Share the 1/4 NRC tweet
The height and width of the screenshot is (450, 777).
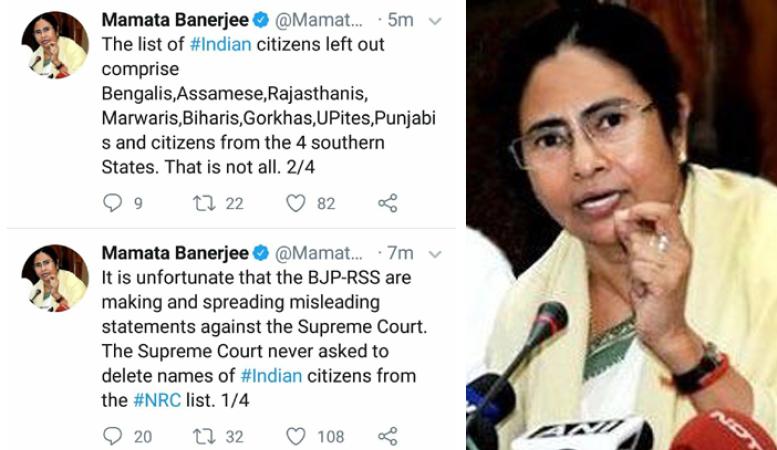coord(388,436)
